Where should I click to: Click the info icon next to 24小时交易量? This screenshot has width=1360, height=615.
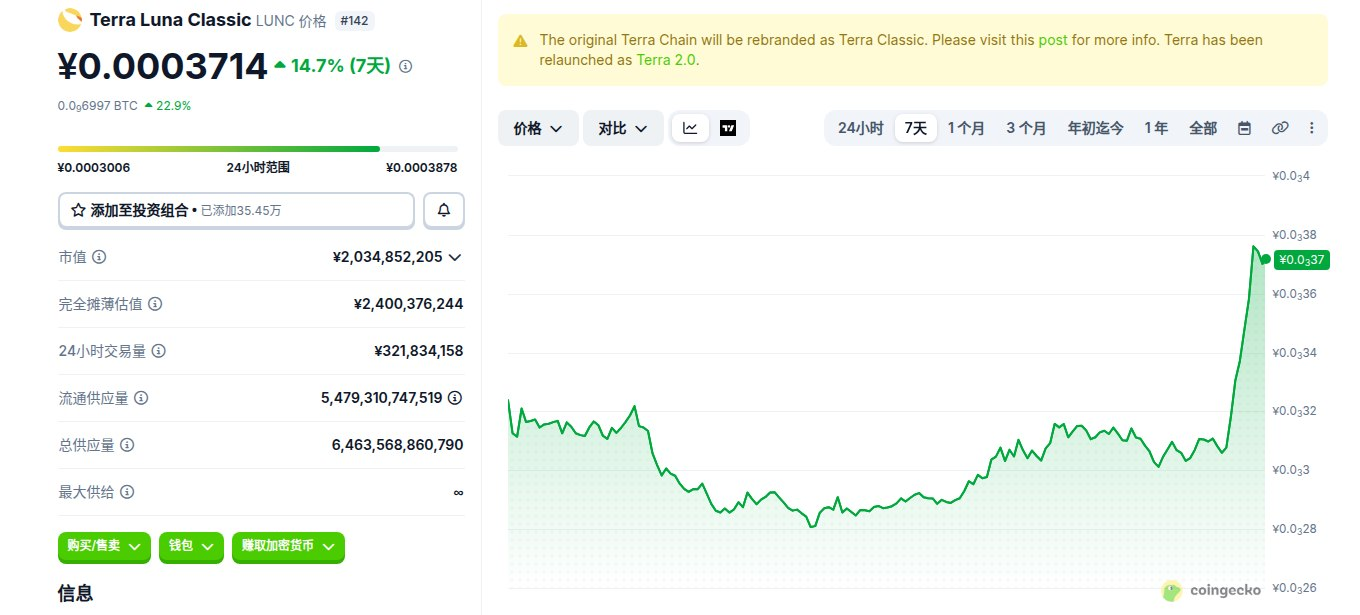(x=158, y=351)
